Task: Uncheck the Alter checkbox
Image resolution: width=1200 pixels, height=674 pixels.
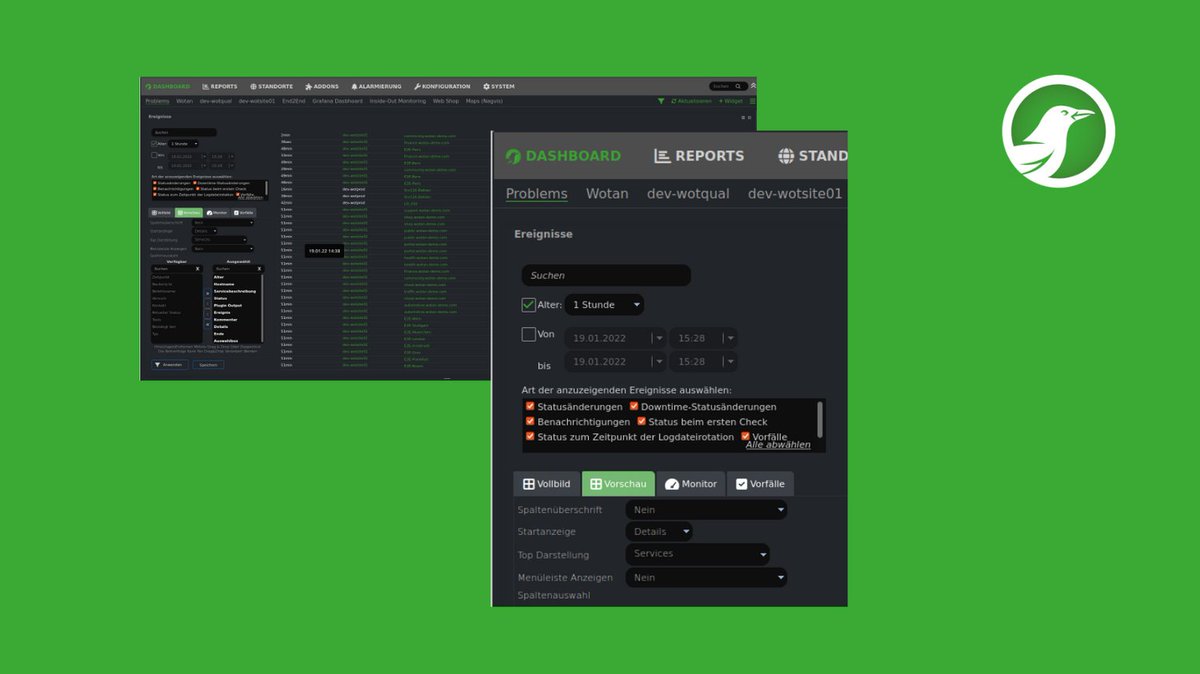Action: pos(531,304)
